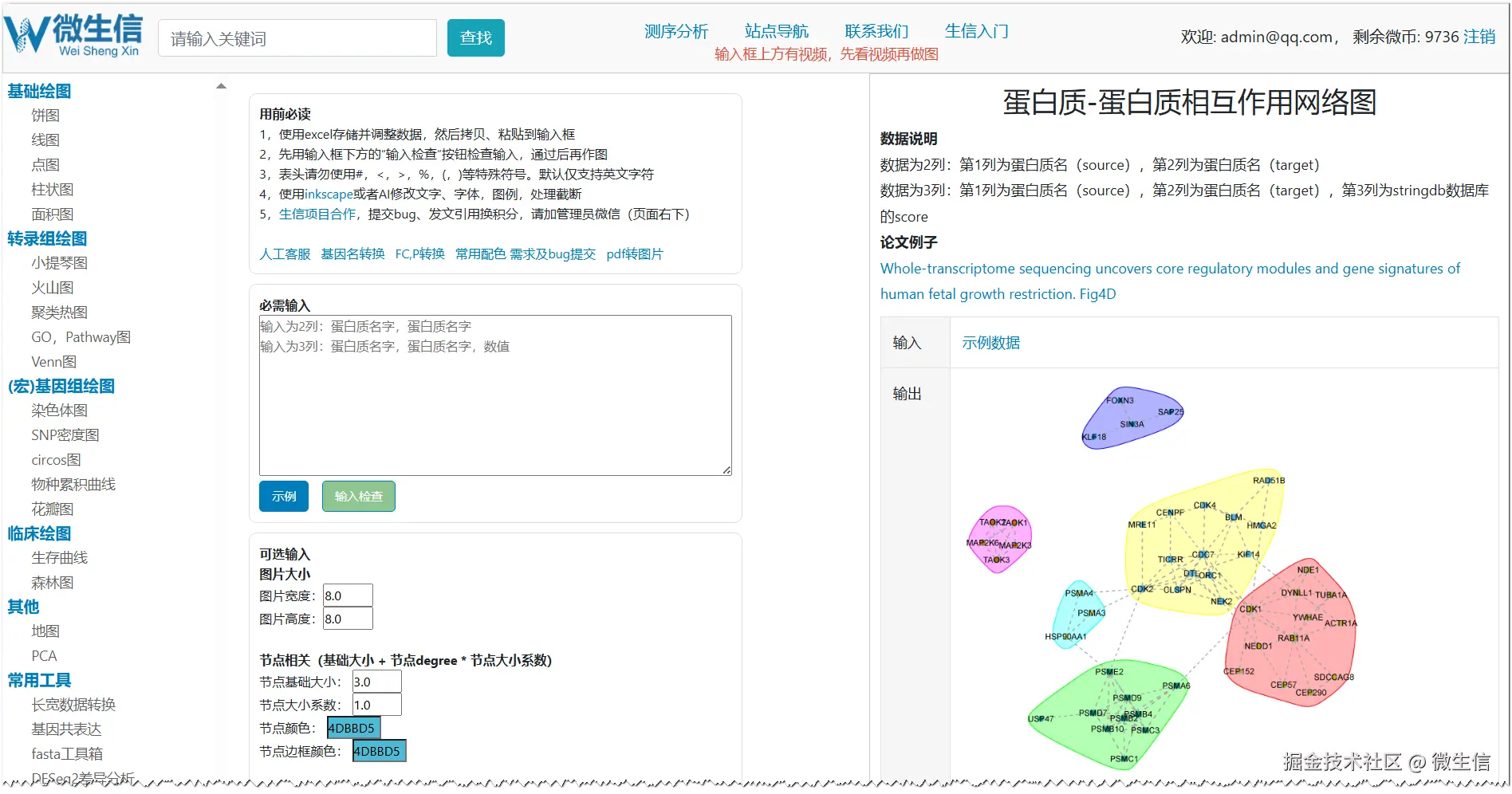Click the required data input textarea
1512x794 pixels.
point(495,395)
